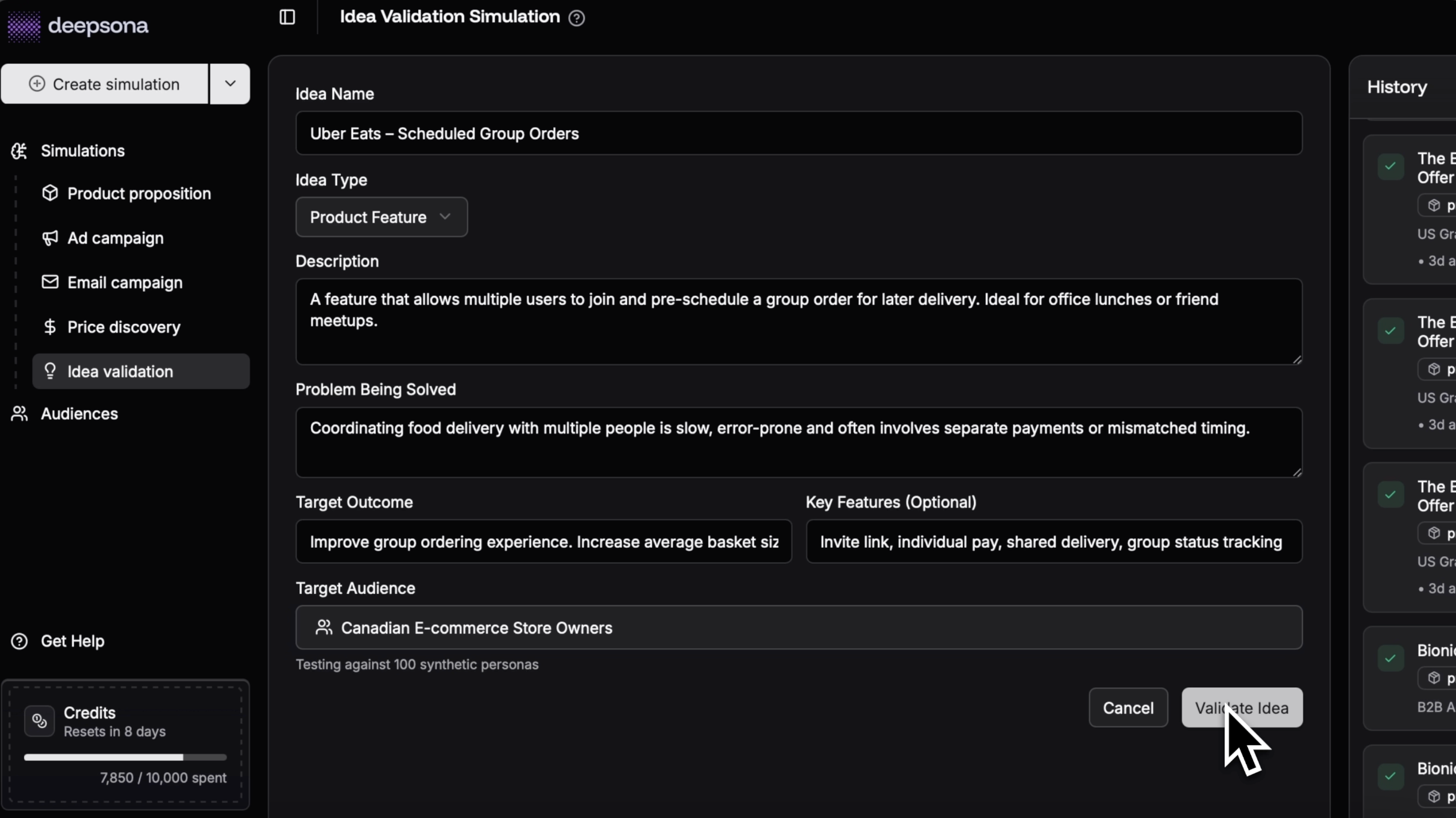Click the Validate Idea button
This screenshot has width=1456, height=818.
tap(1241, 708)
